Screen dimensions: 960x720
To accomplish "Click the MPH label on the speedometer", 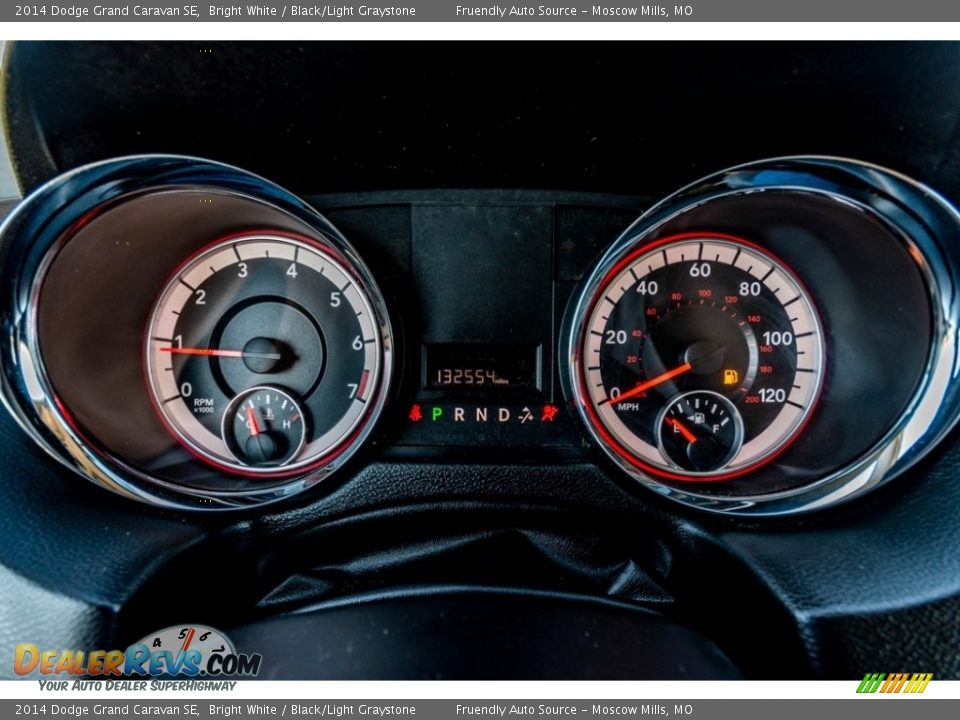I will pos(628,407).
